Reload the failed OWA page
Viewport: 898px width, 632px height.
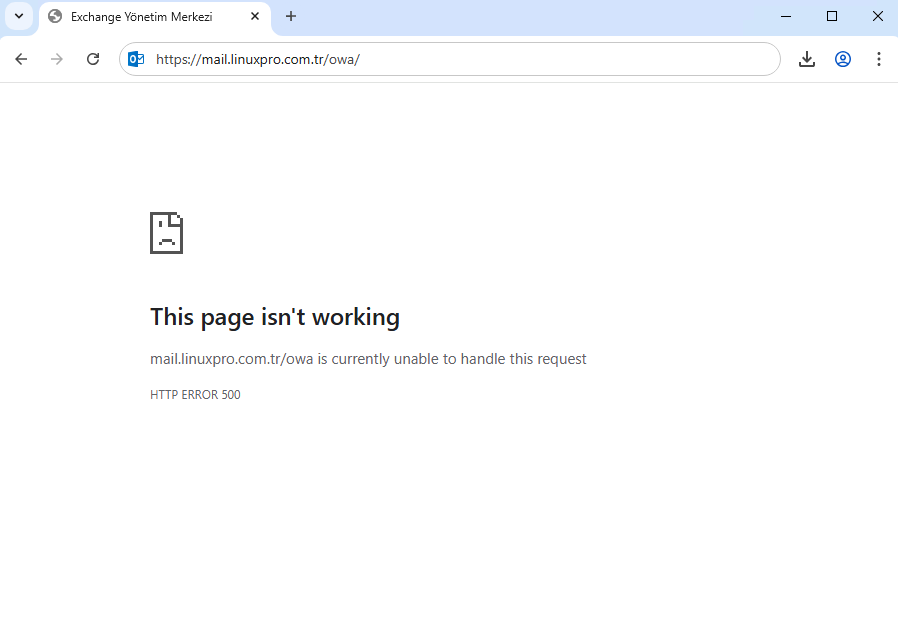click(x=93, y=59)
